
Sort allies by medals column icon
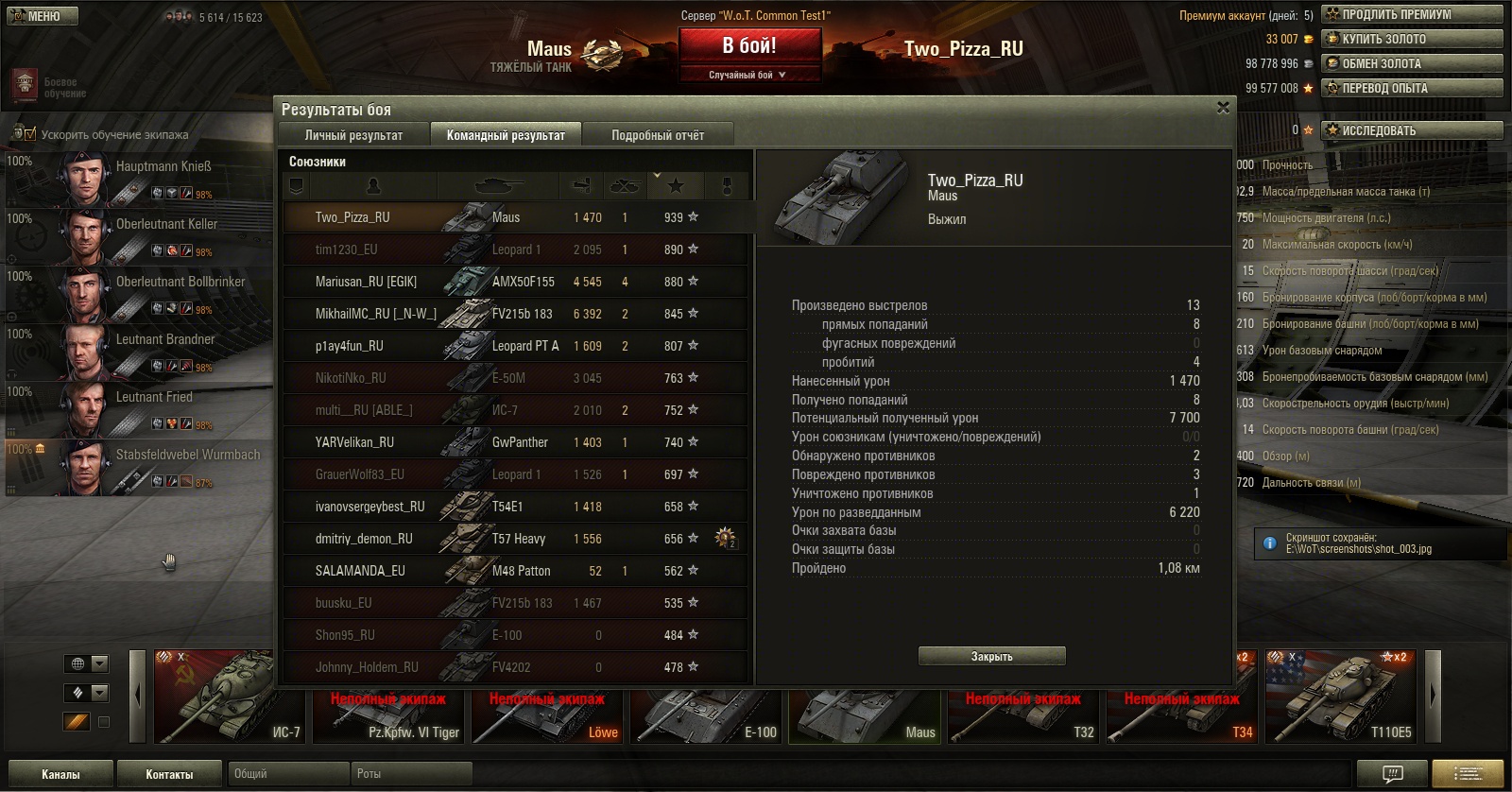[727, 186]
